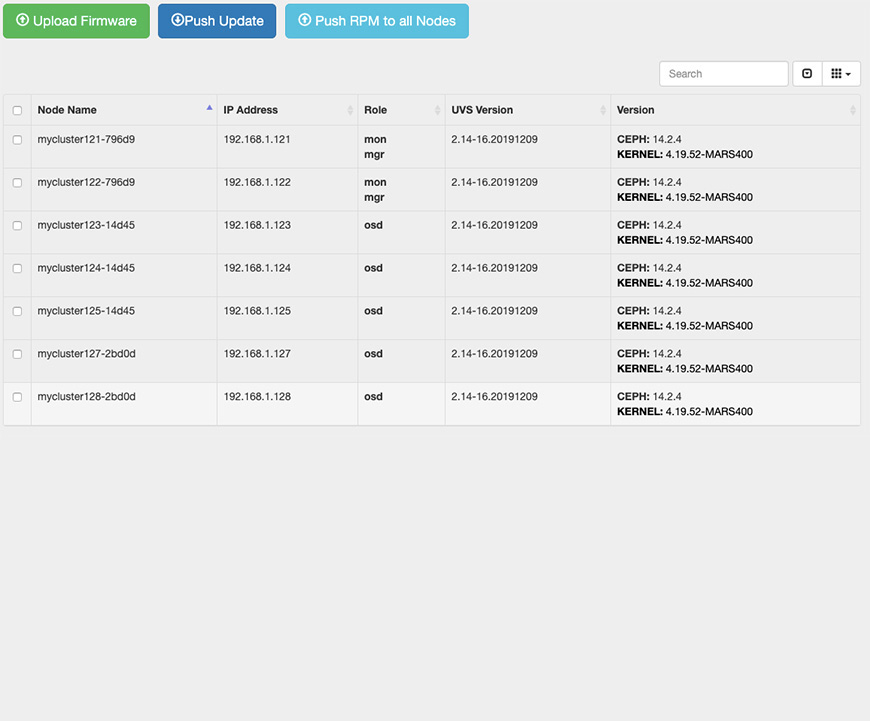Screen dimensions: 870x721
Task: Push RPM to all Nodes
Action: pos(377,21)
